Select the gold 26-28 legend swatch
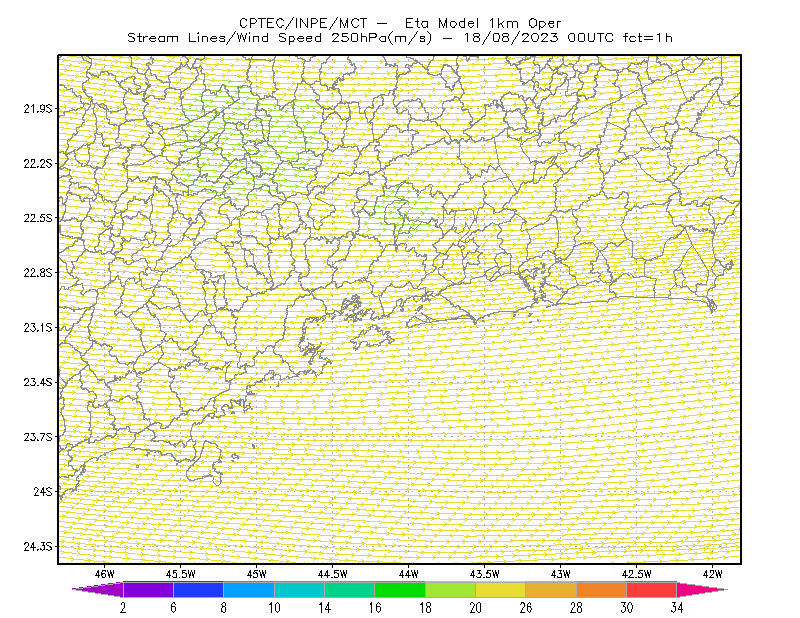Image resolution: width=800 pixels, height=618 pixels. click(551, 589)
